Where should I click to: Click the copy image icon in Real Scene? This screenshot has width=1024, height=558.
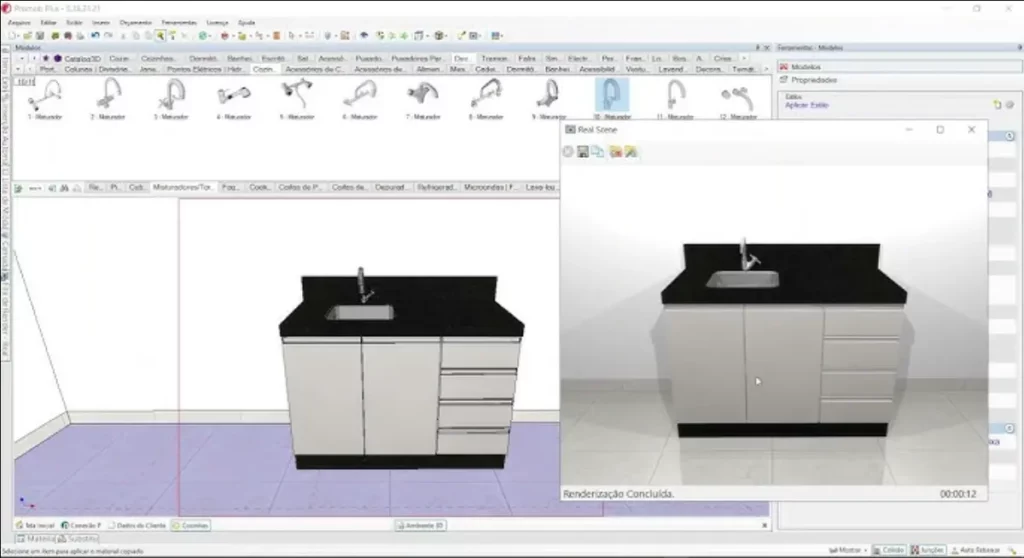pyautogui.click(x=597, y=152)
